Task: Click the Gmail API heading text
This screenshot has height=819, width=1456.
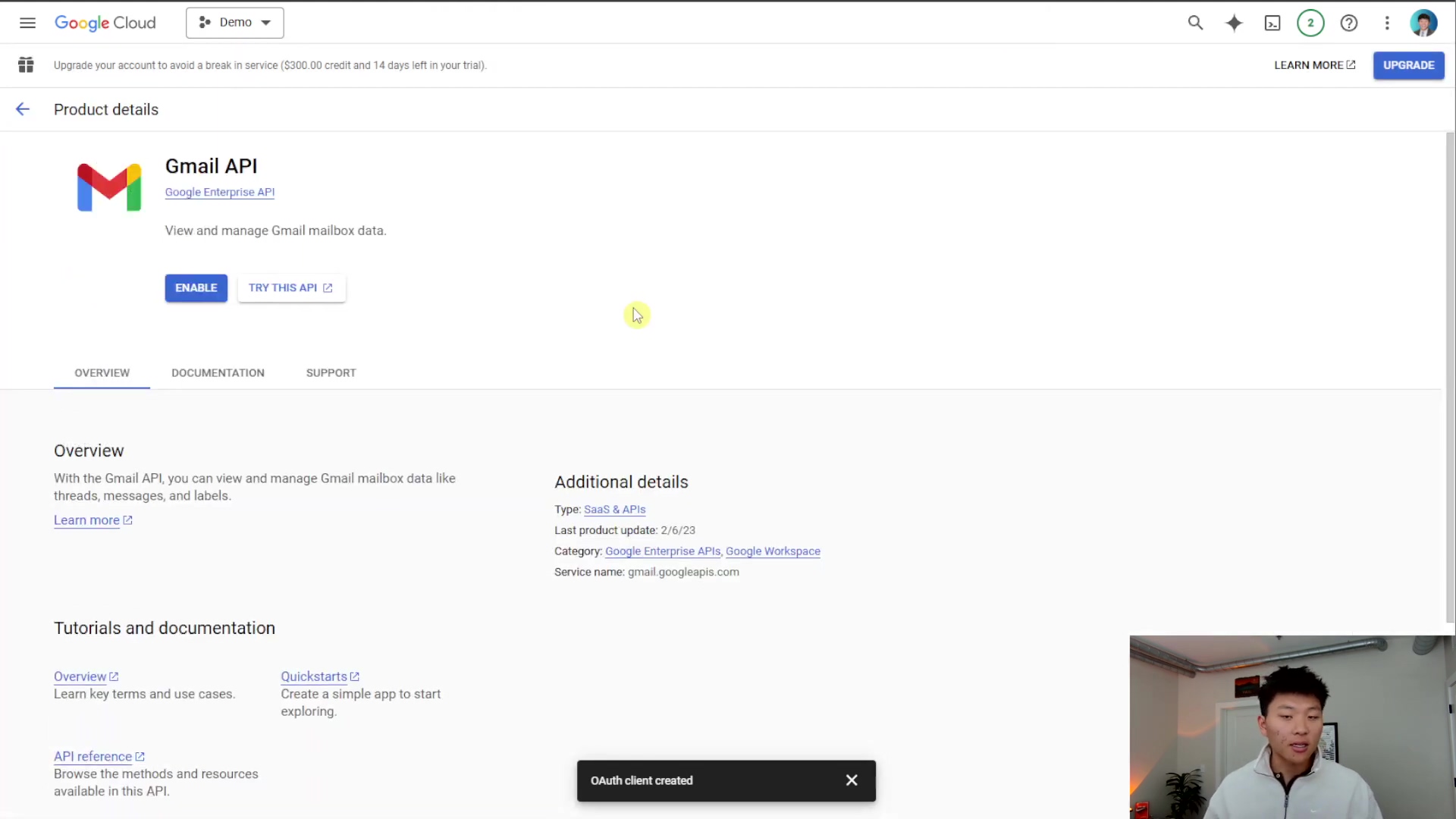Action: [x=211, y=166]
